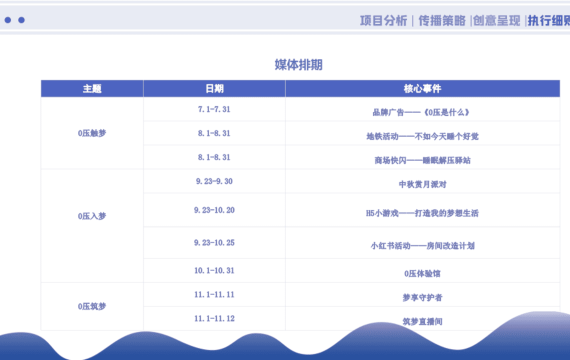The width and height of the screenshot is (570, 360).
Task: Select the 0压体验馆 event cell
Action: point(422,271)
